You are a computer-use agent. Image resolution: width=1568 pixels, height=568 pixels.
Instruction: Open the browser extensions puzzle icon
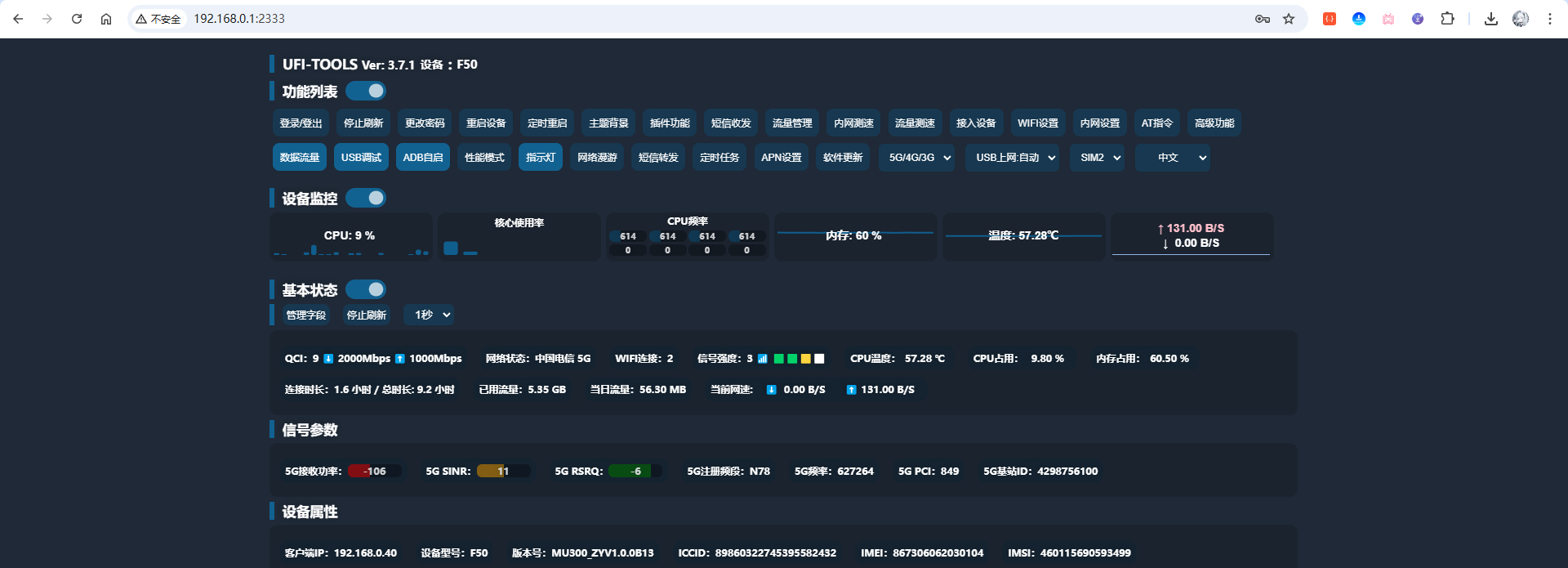tap(1447, 19)
